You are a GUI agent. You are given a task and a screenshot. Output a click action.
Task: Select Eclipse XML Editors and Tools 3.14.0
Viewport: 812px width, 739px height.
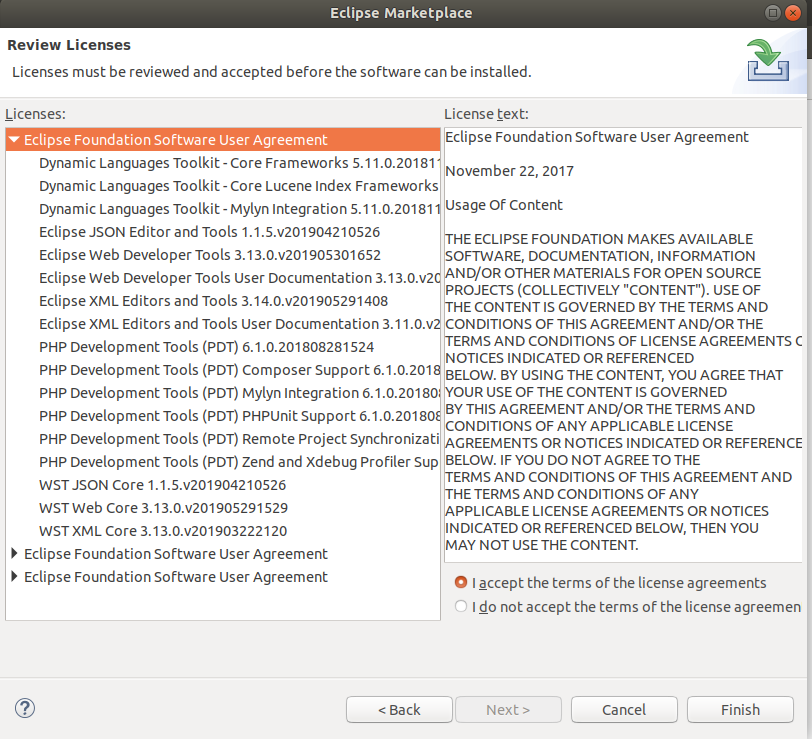point(213,301)
